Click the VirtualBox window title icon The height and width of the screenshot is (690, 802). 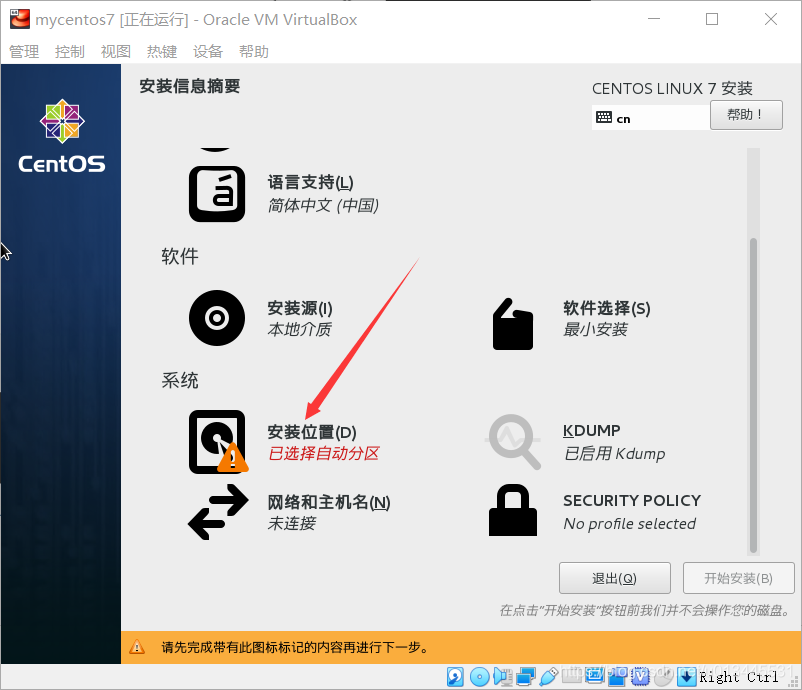point(20,19)
